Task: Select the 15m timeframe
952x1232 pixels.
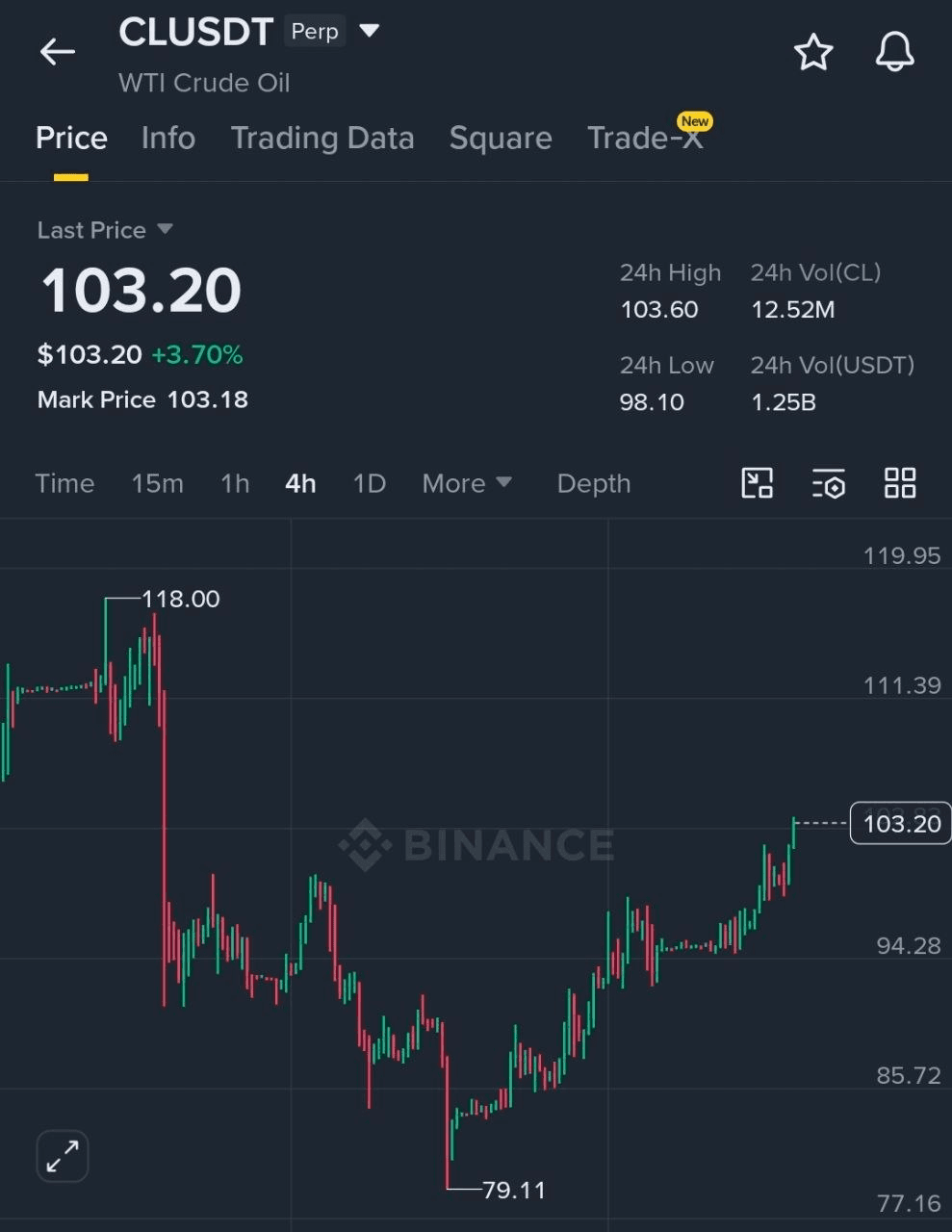Action: point(157,483)
